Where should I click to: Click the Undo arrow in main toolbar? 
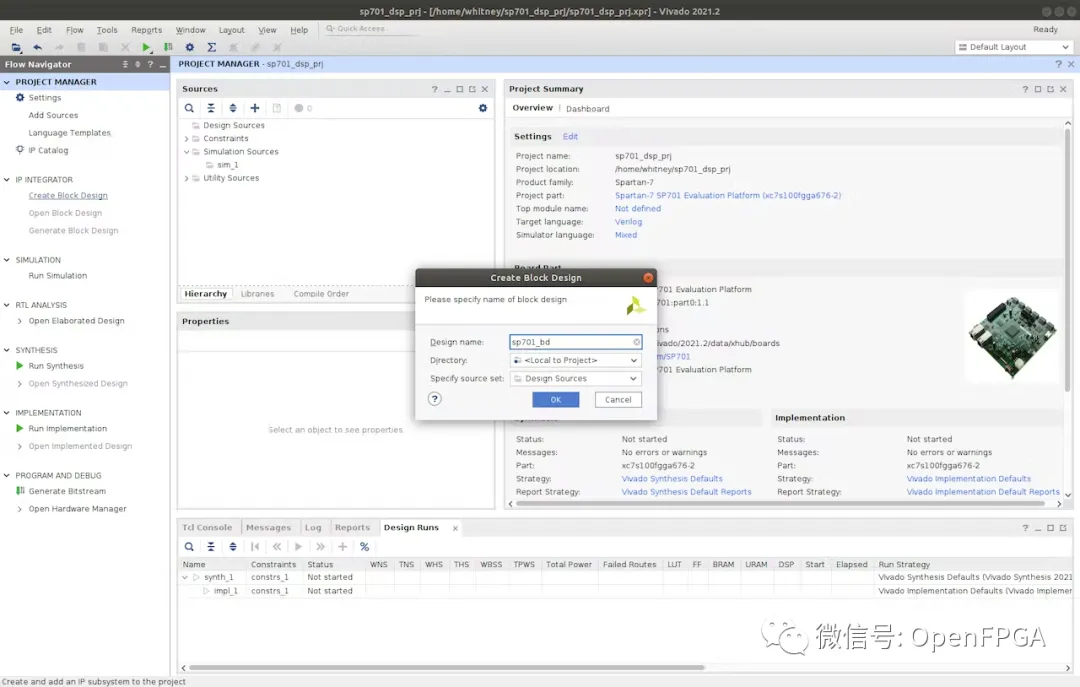pos(37,47)
